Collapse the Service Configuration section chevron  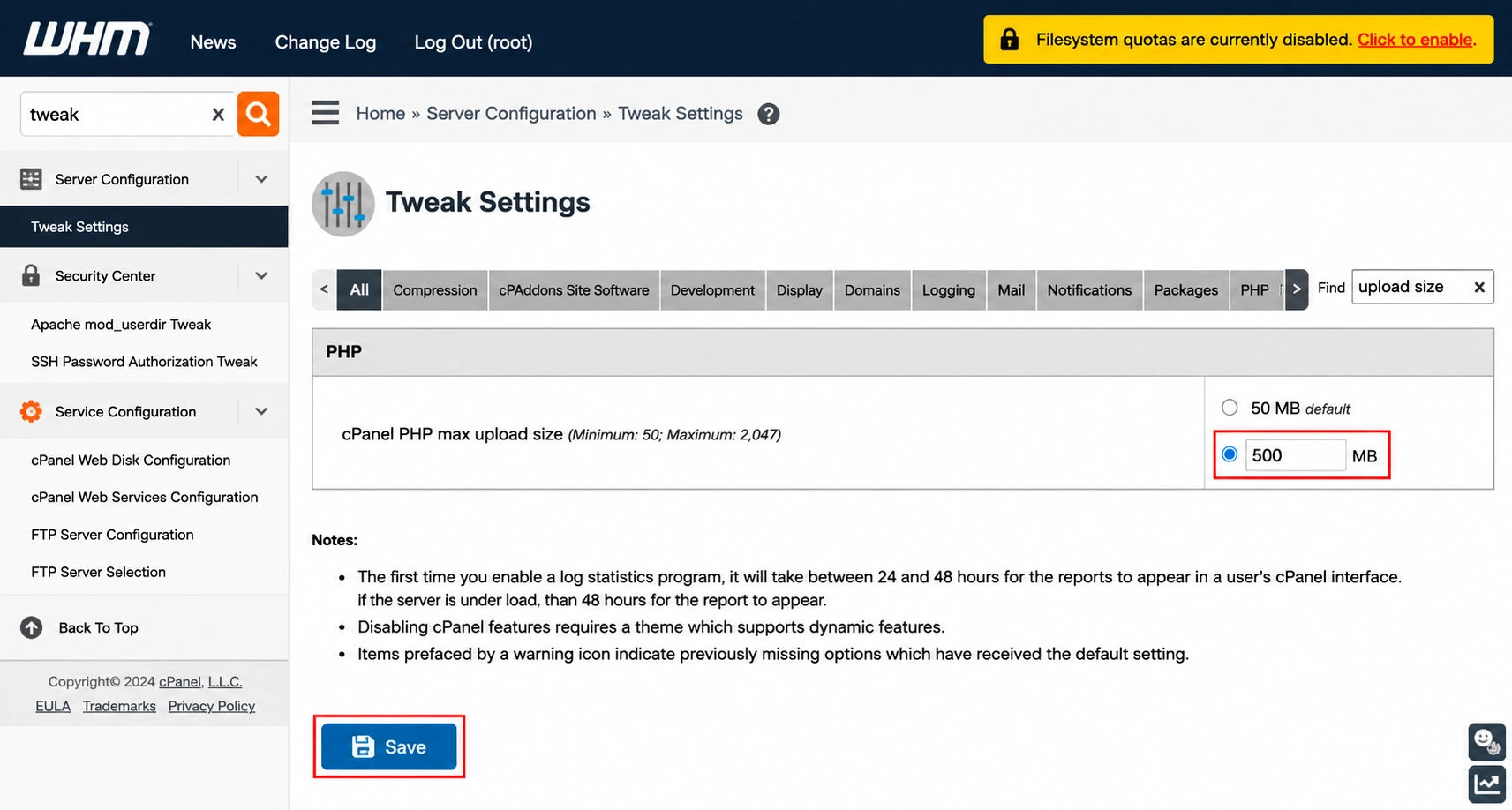click(261, 411)
